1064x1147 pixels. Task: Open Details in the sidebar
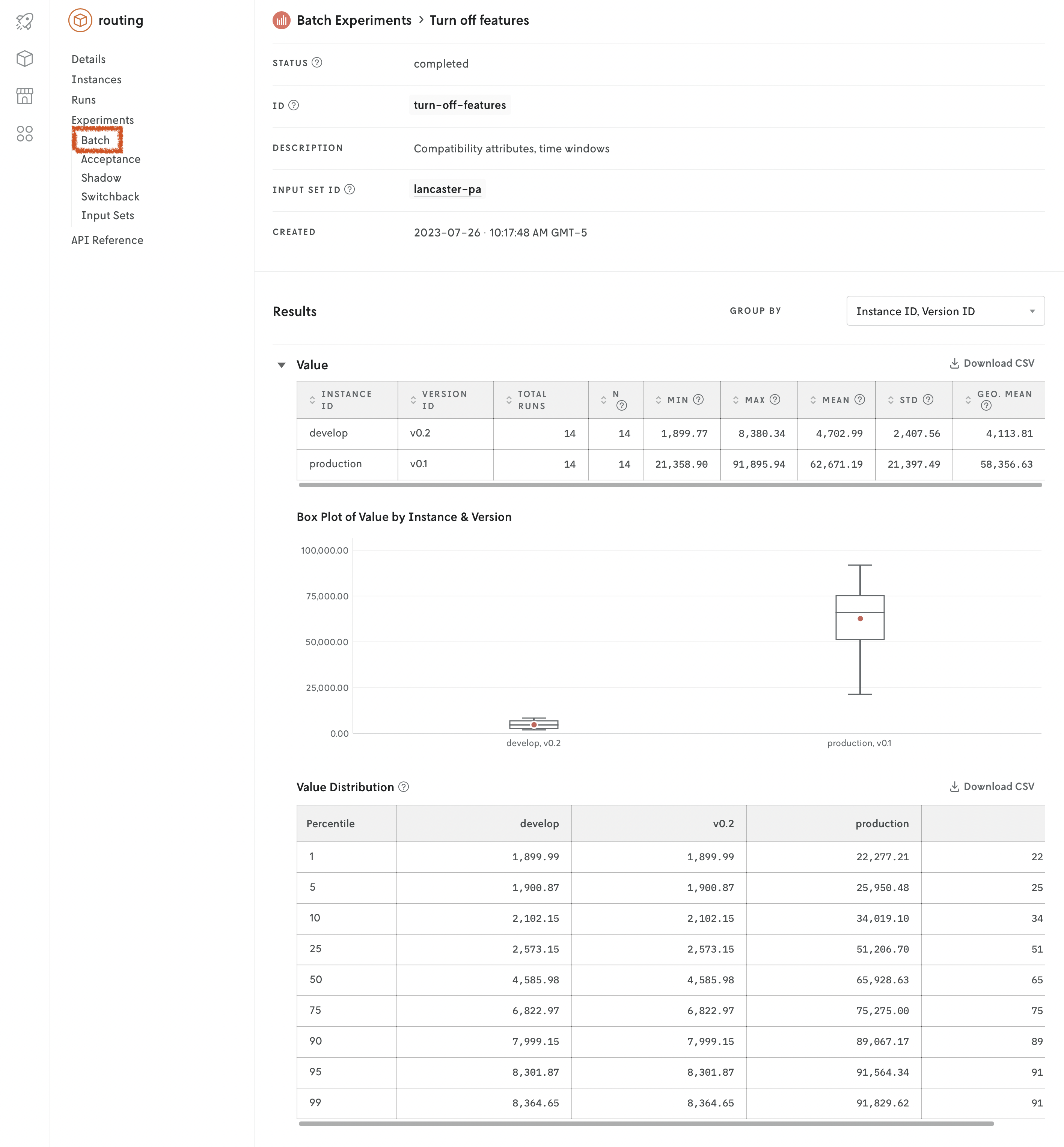coord(88,59)
